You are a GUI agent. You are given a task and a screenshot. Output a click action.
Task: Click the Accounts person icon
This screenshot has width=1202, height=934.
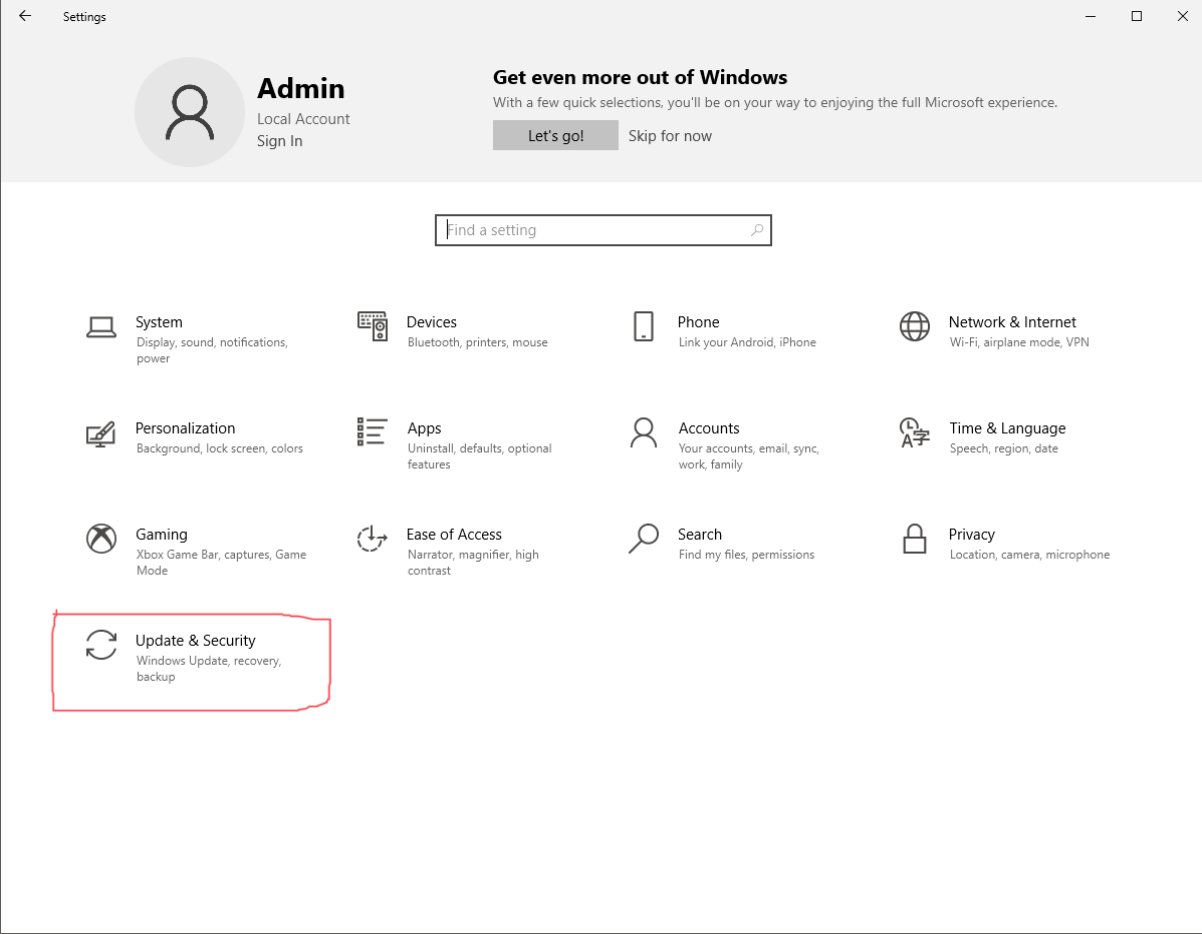click(x=643, y=433)
